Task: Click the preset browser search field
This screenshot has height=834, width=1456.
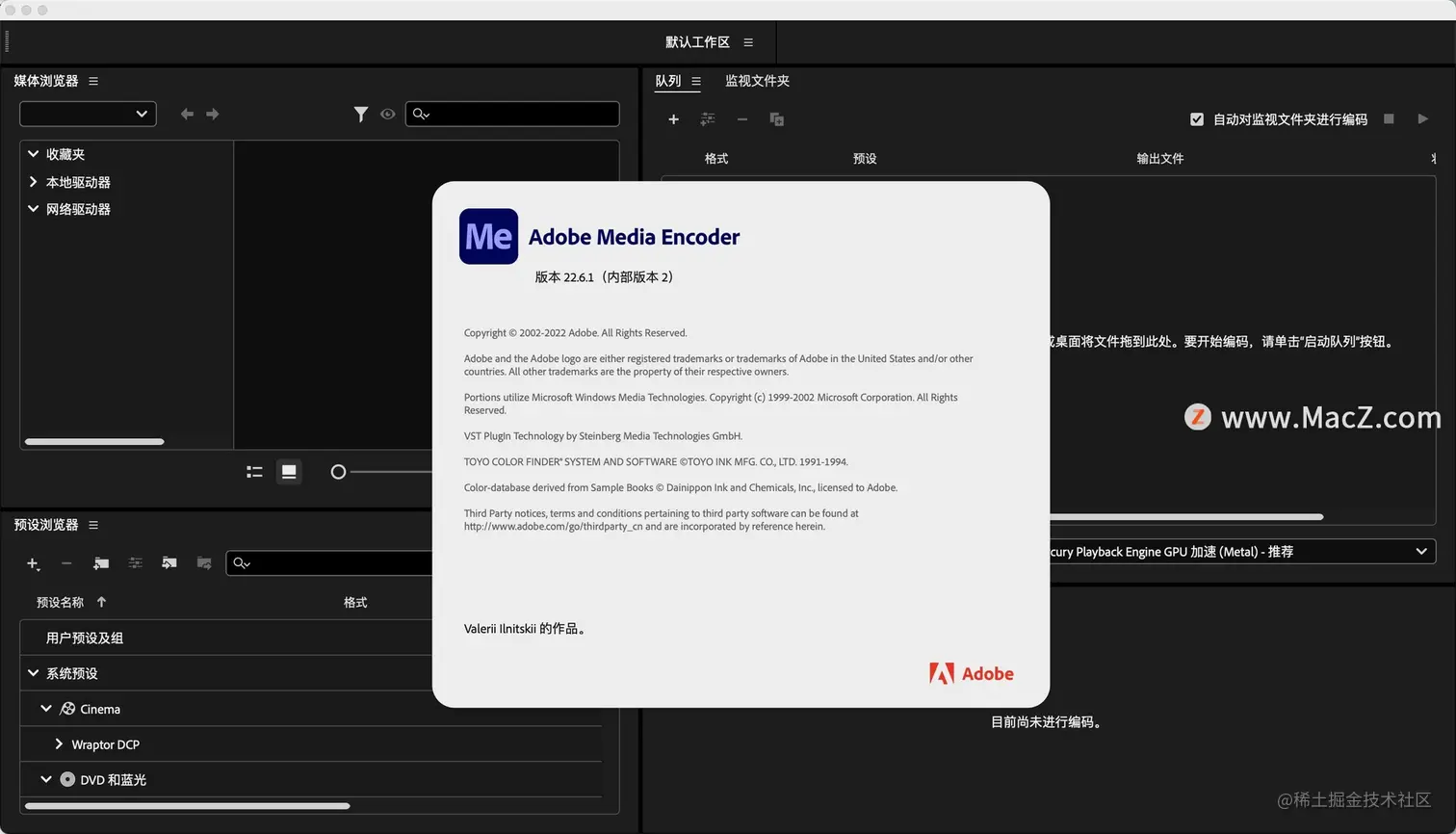Action: coord(329,563)
